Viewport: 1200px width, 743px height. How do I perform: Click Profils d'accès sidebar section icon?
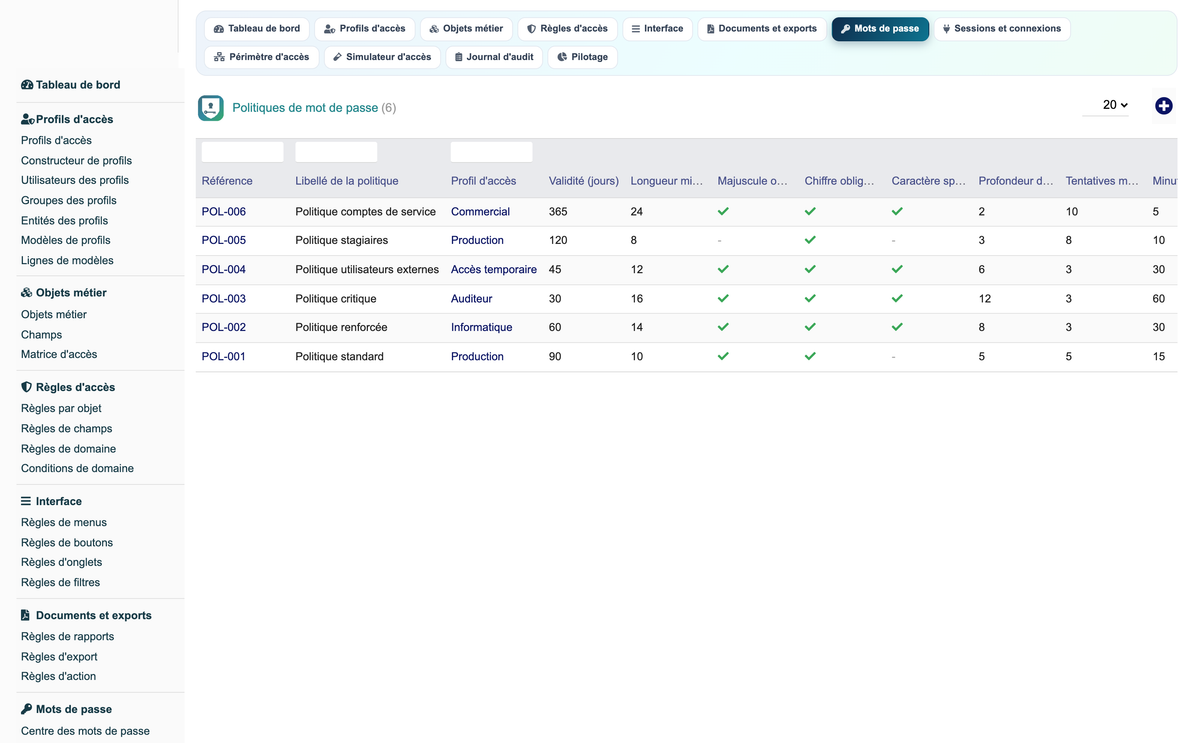coord(28,119)
